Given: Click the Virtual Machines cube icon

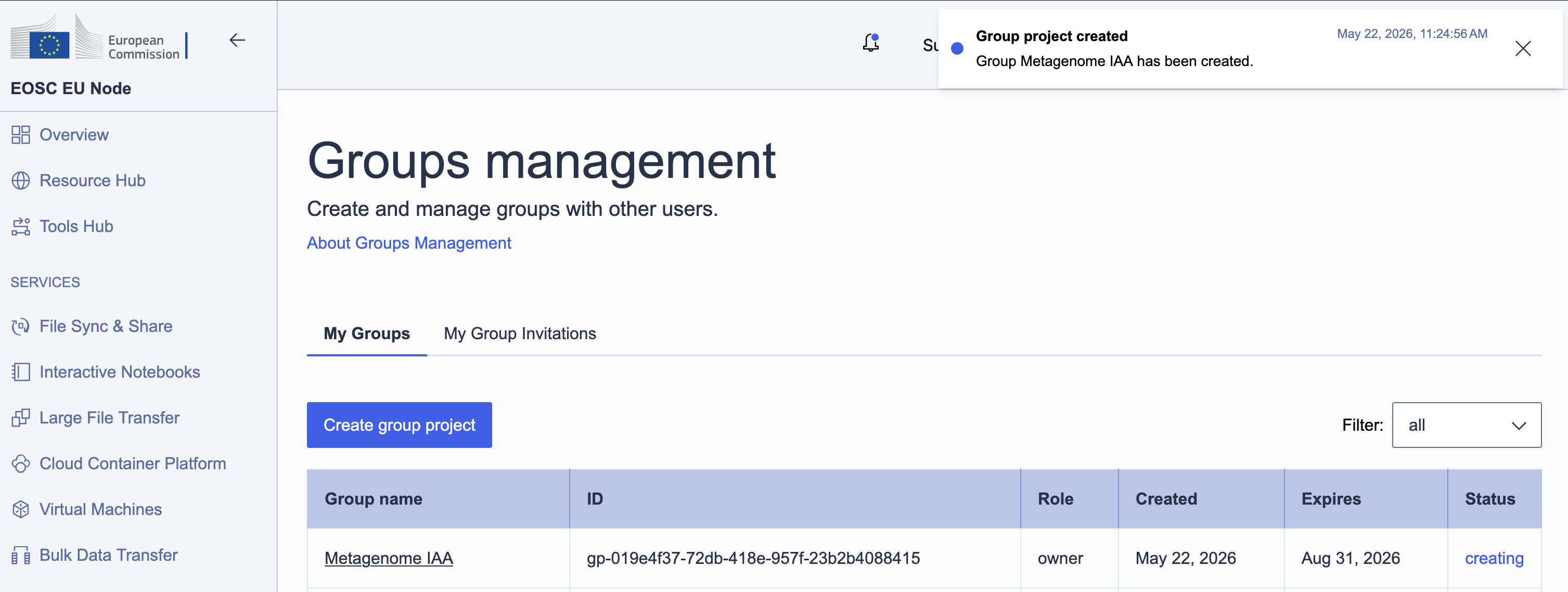Looking at the screenshot, I should pyautogui.click(x=21, y=509).
